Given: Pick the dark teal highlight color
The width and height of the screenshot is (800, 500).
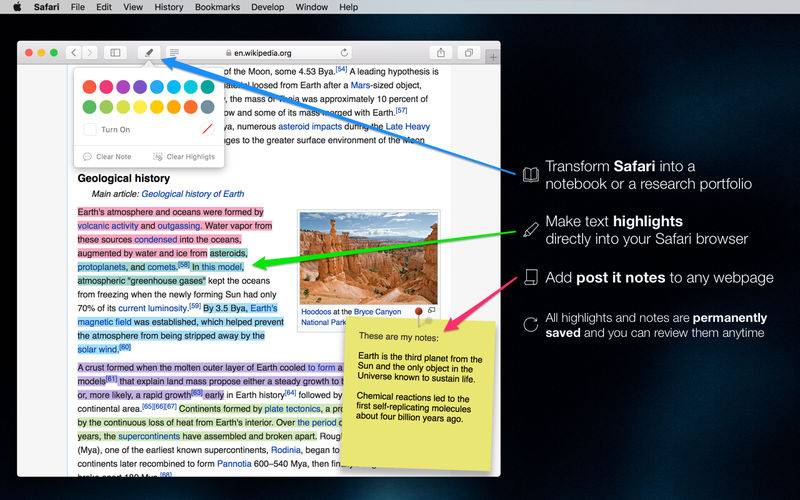Looking at the screenshot, I should [207, 87].
